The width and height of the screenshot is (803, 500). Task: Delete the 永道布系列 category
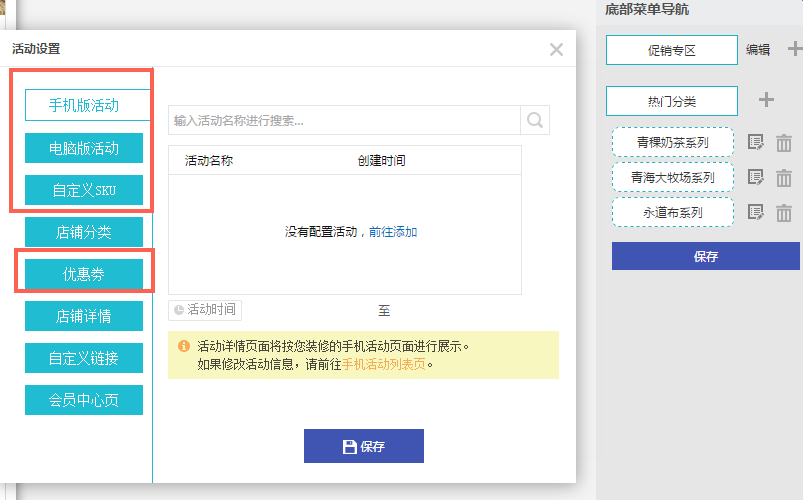click(784, 212)
